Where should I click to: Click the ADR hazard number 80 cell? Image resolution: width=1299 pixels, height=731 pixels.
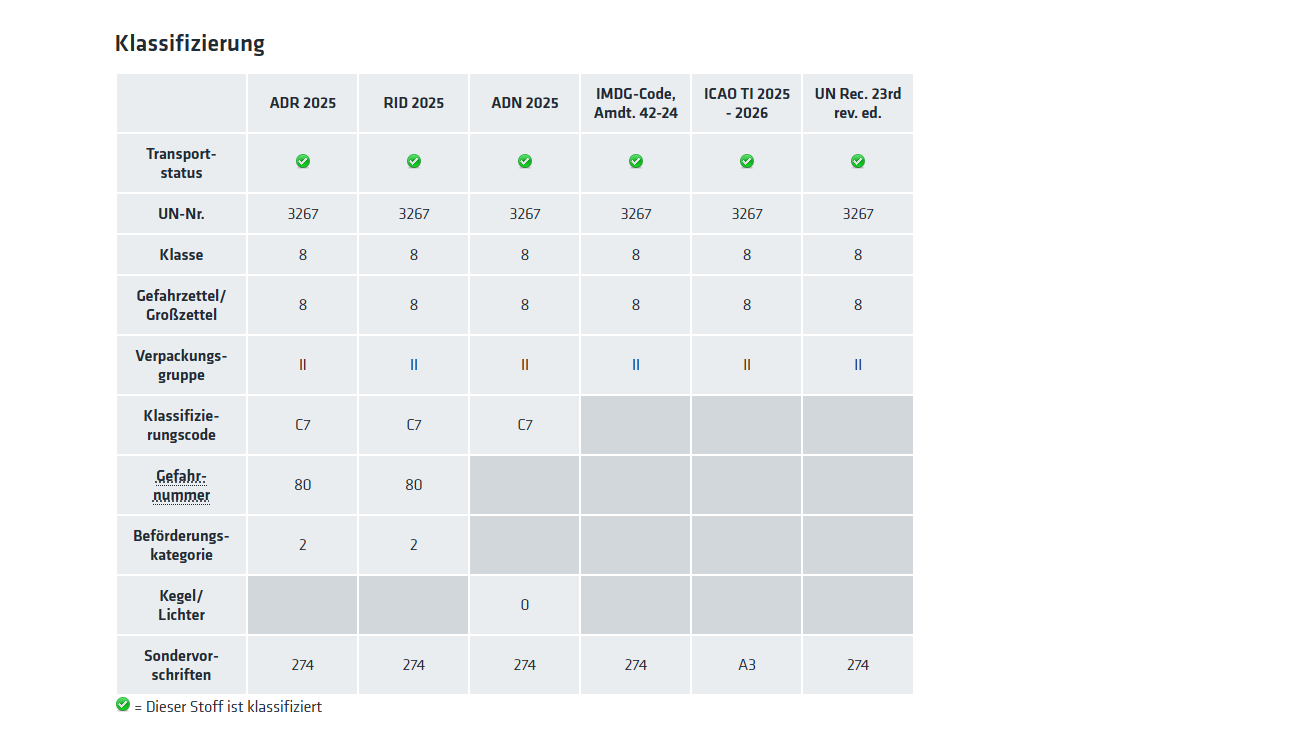click(303, 485)
